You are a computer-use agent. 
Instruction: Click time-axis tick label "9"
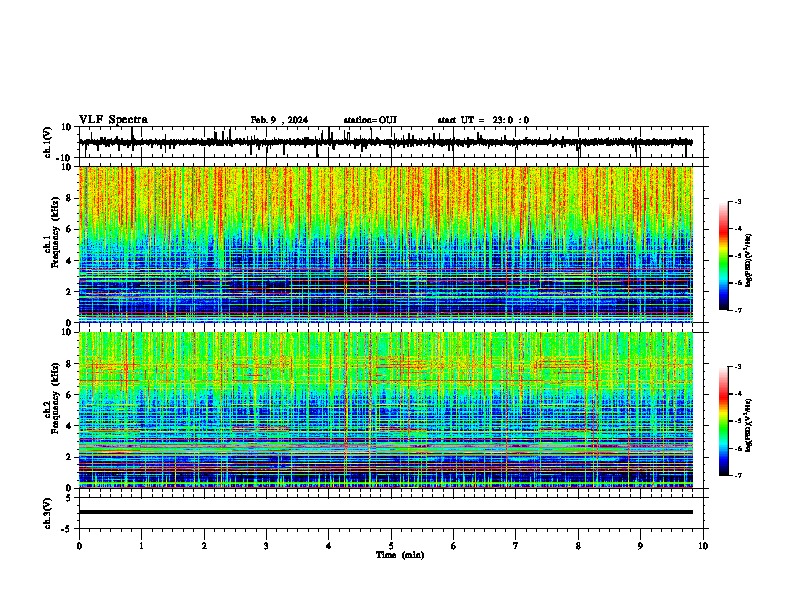pyautogui.click(x=640, y=546)
